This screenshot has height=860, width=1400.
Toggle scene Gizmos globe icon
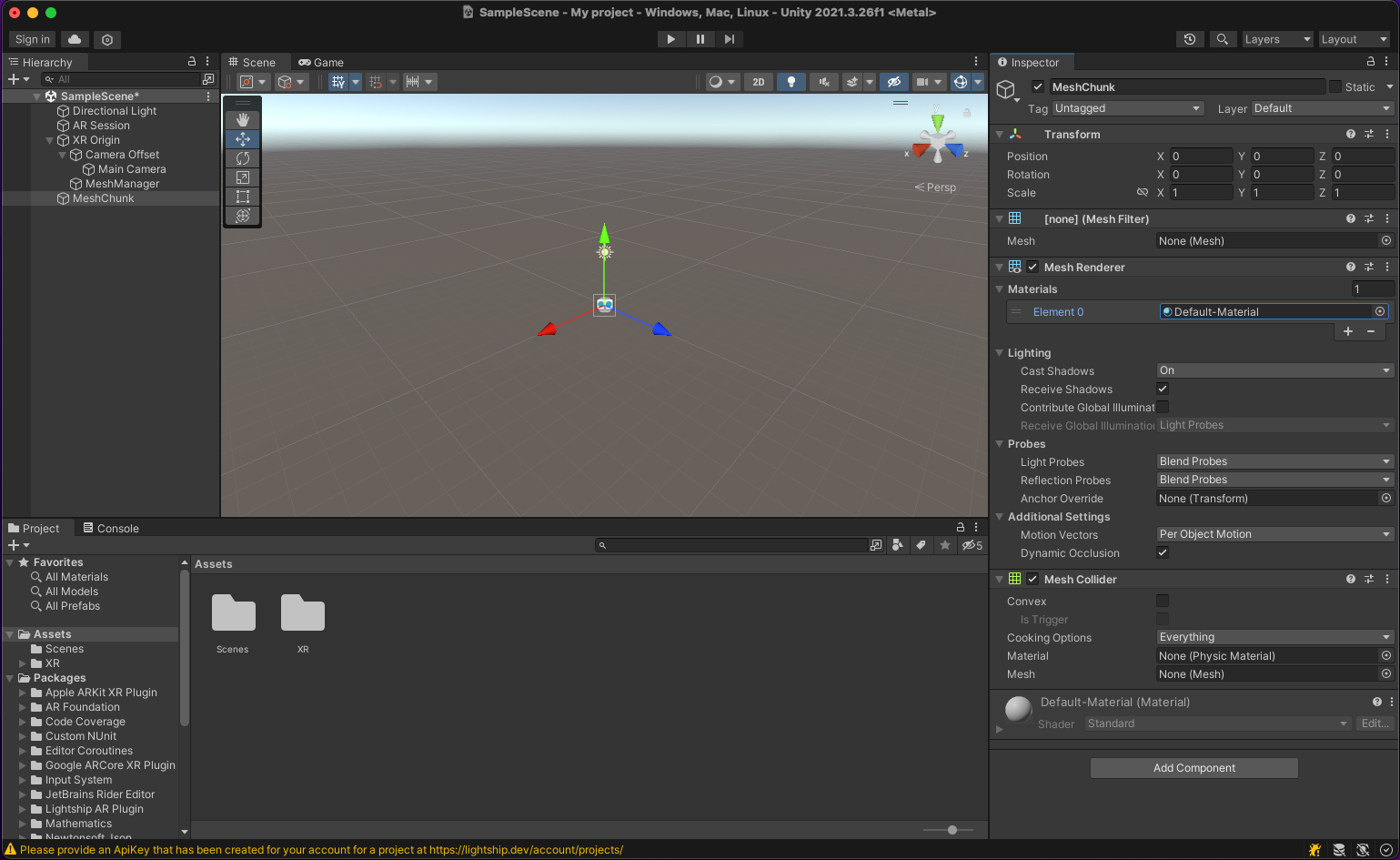960,82
